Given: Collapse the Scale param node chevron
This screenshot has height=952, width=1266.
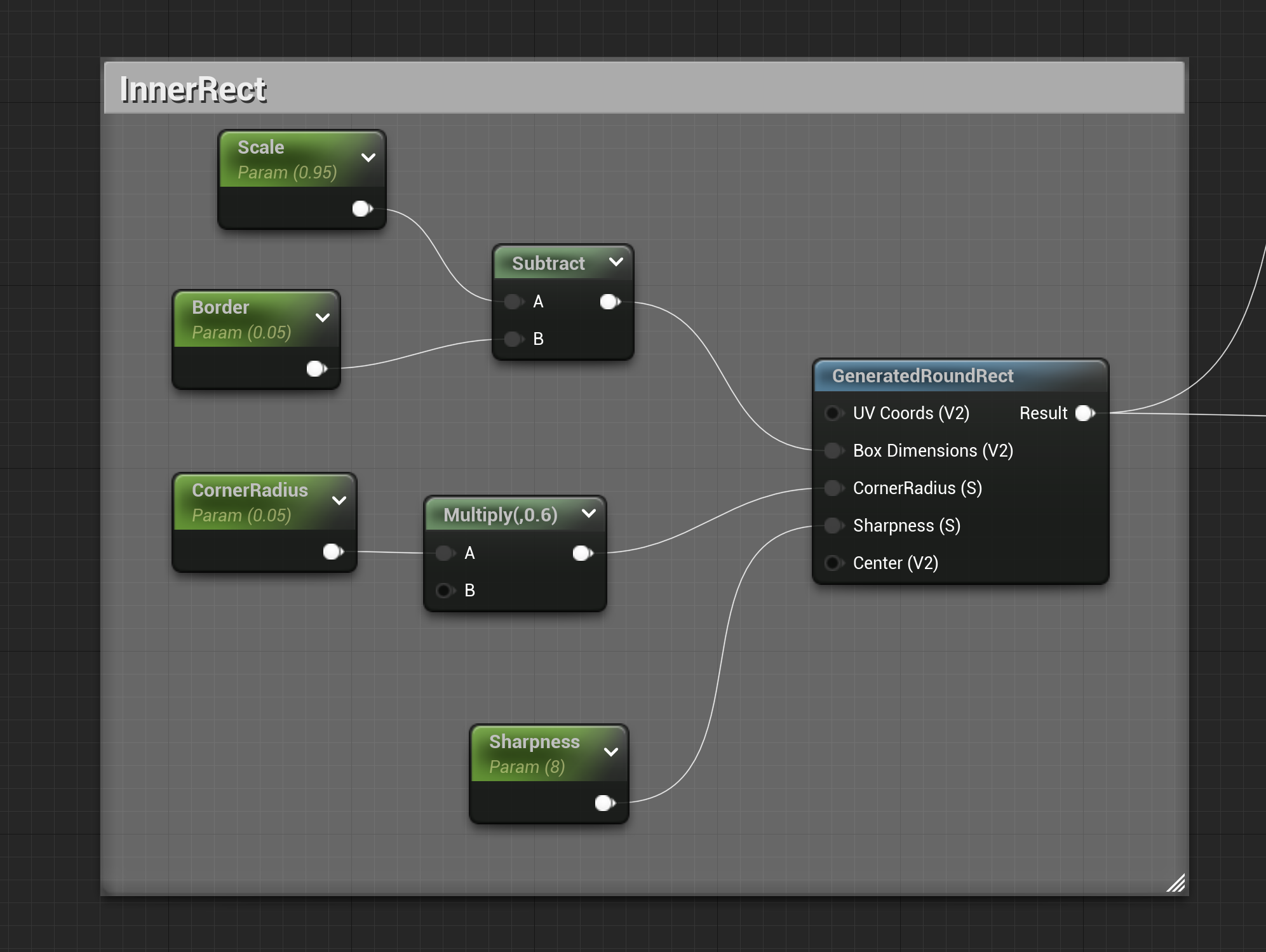Looking at the screenshot, I should 368,158.
